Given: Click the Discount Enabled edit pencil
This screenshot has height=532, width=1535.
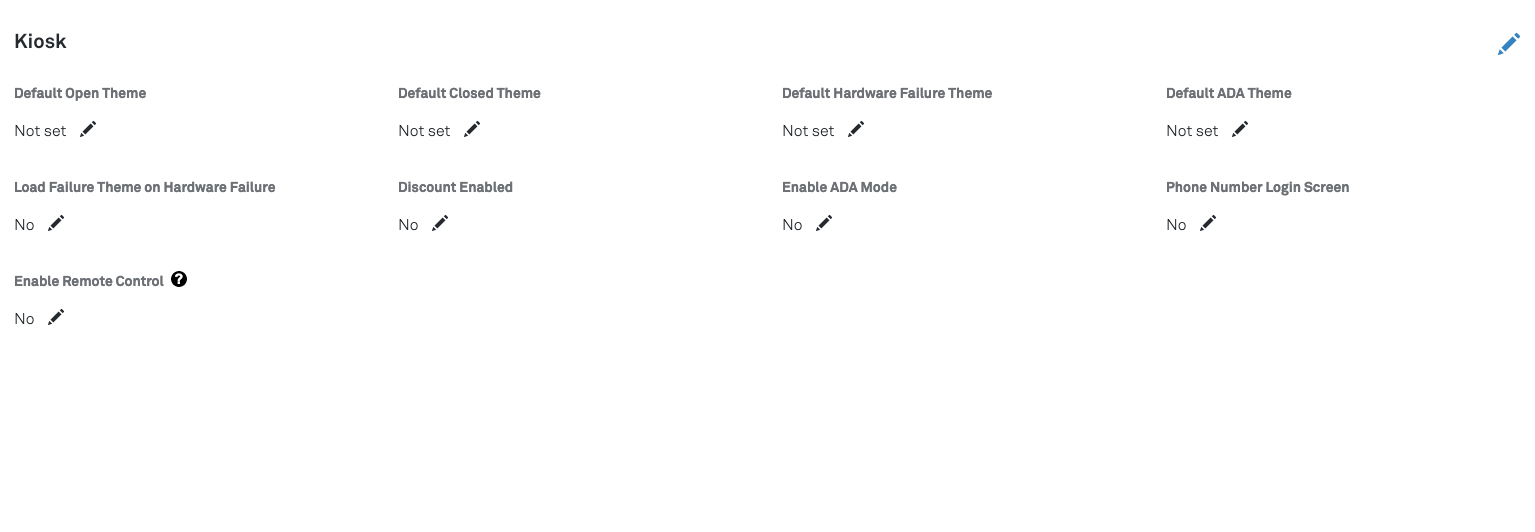Looking at the screenshot, I should pyautogui.click(x=440, y=223).
